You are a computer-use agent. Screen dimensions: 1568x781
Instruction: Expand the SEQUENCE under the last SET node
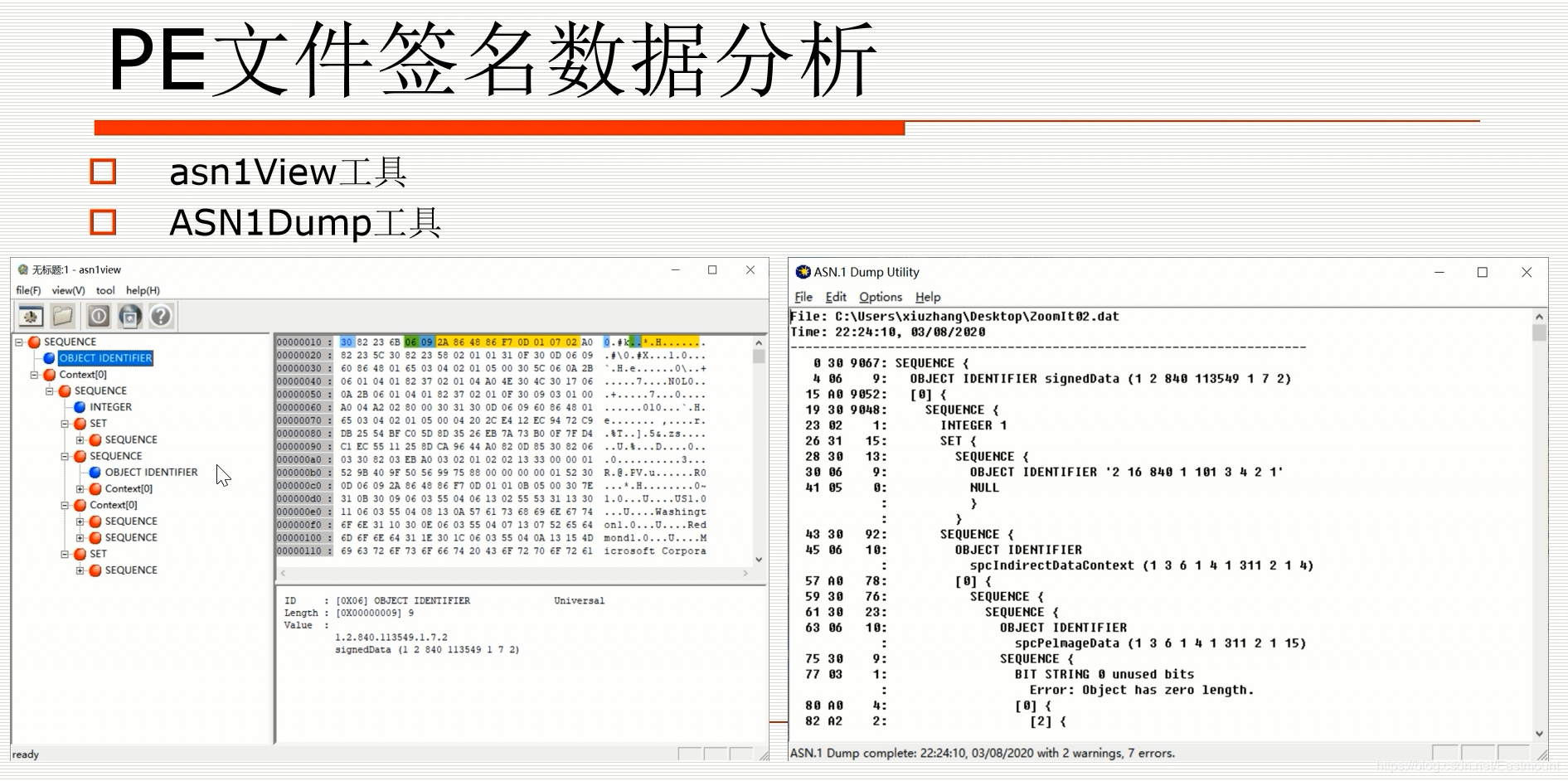(x=80, y=570)
